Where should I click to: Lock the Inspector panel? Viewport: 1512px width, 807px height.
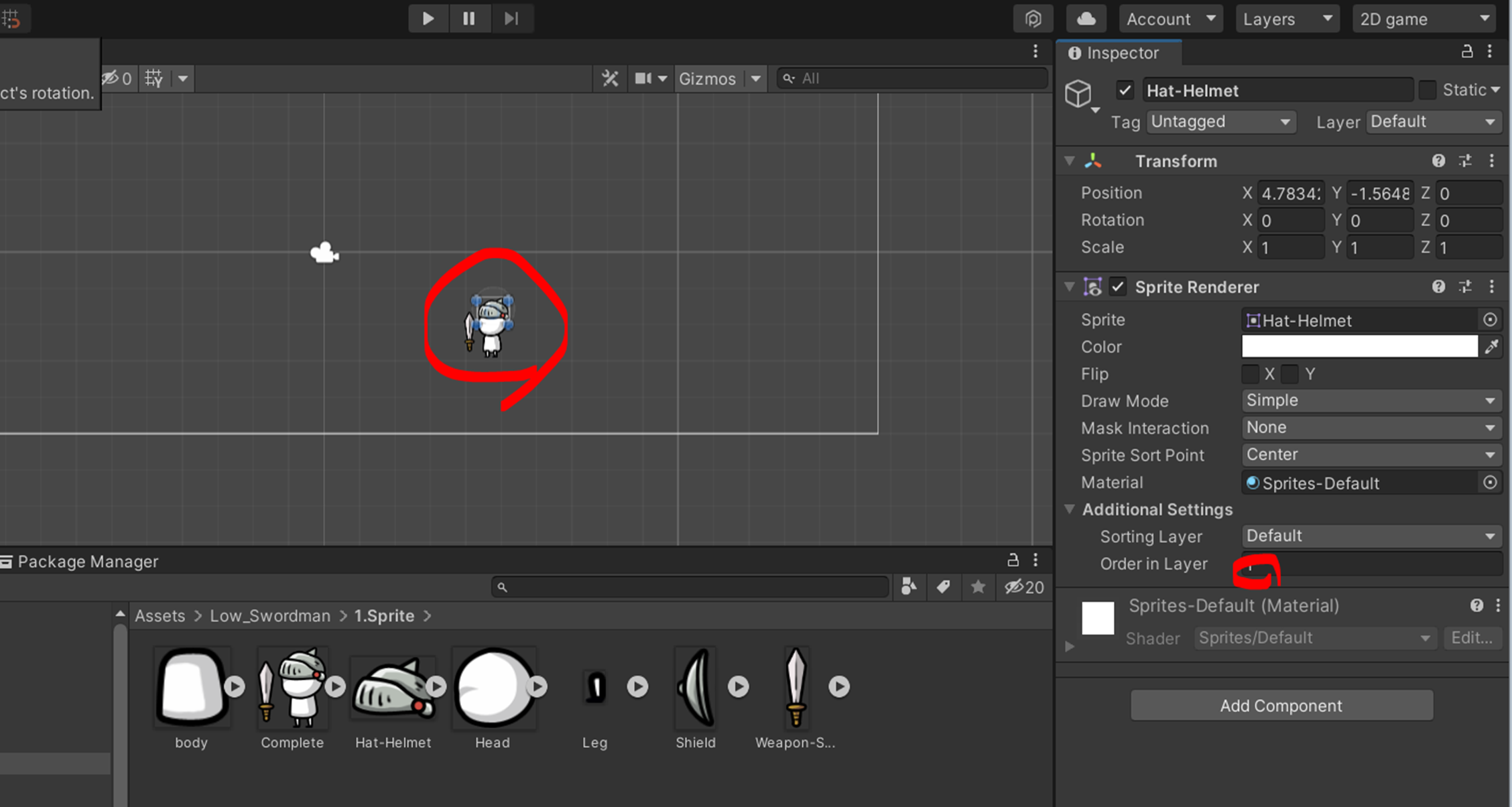pos(1467,52)
